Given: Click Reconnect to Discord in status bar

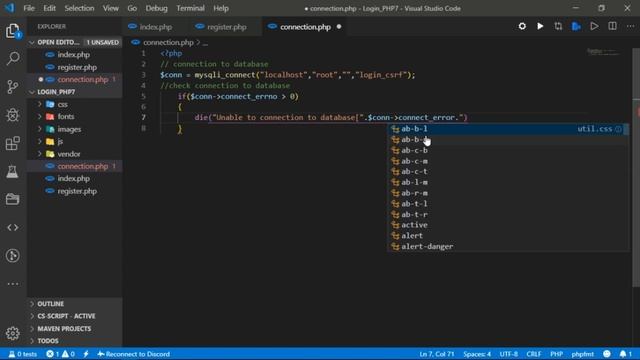Looking at the screenshot, I should click(133, 354).
